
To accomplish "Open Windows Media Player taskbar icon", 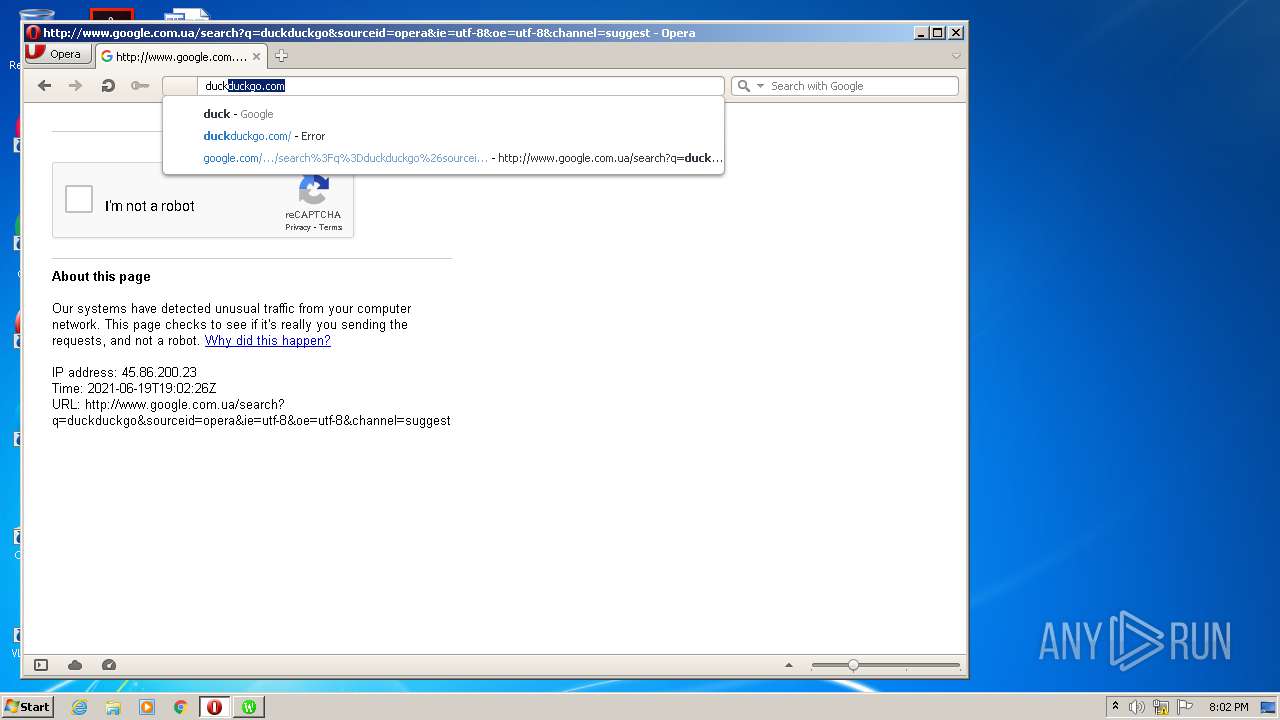I will pyautogui.click(x=147, y=707).
